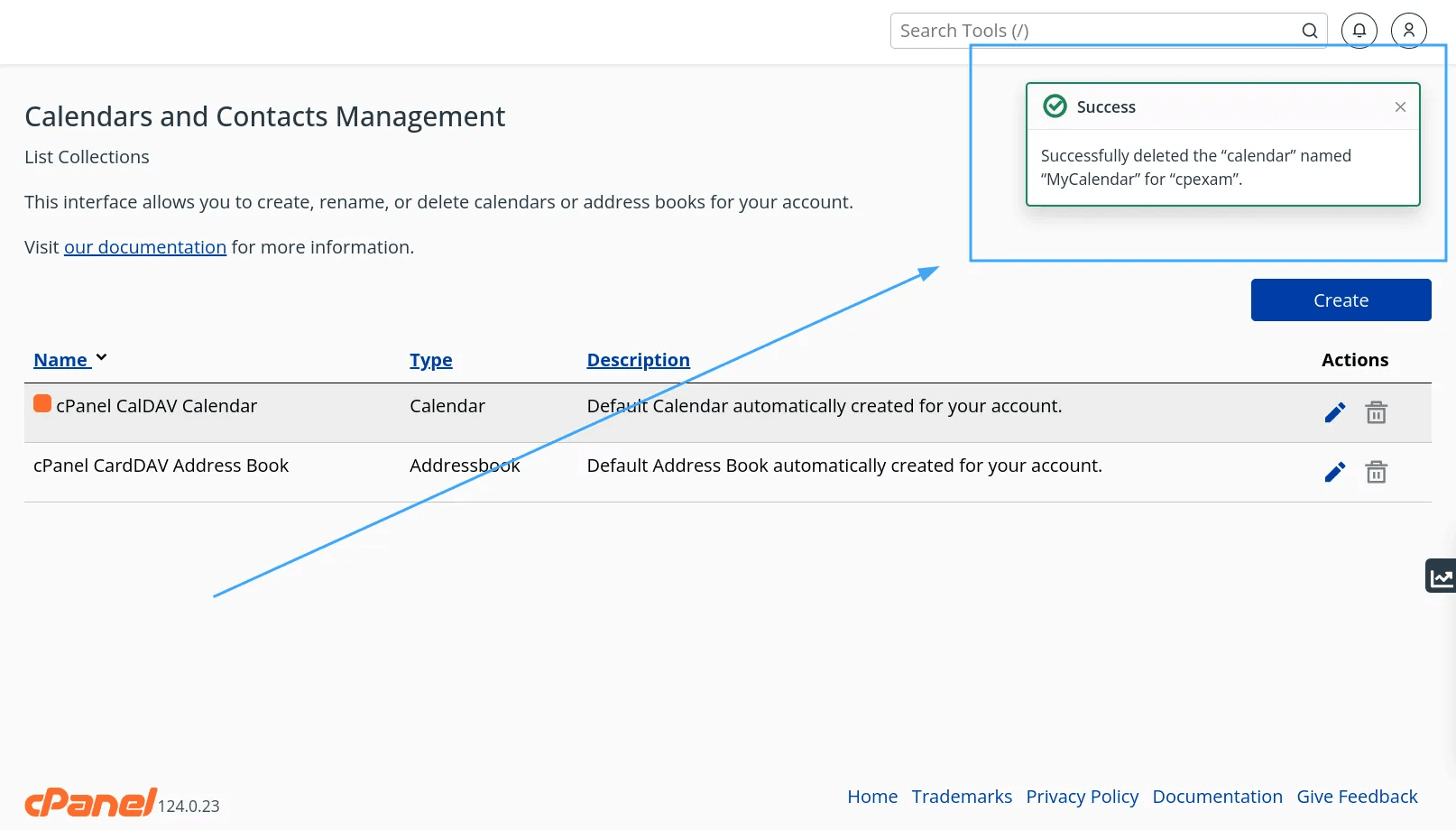Click the Create button
Image resolution: width=1456 pixels, height=830 pixels.
point(1341,300)
